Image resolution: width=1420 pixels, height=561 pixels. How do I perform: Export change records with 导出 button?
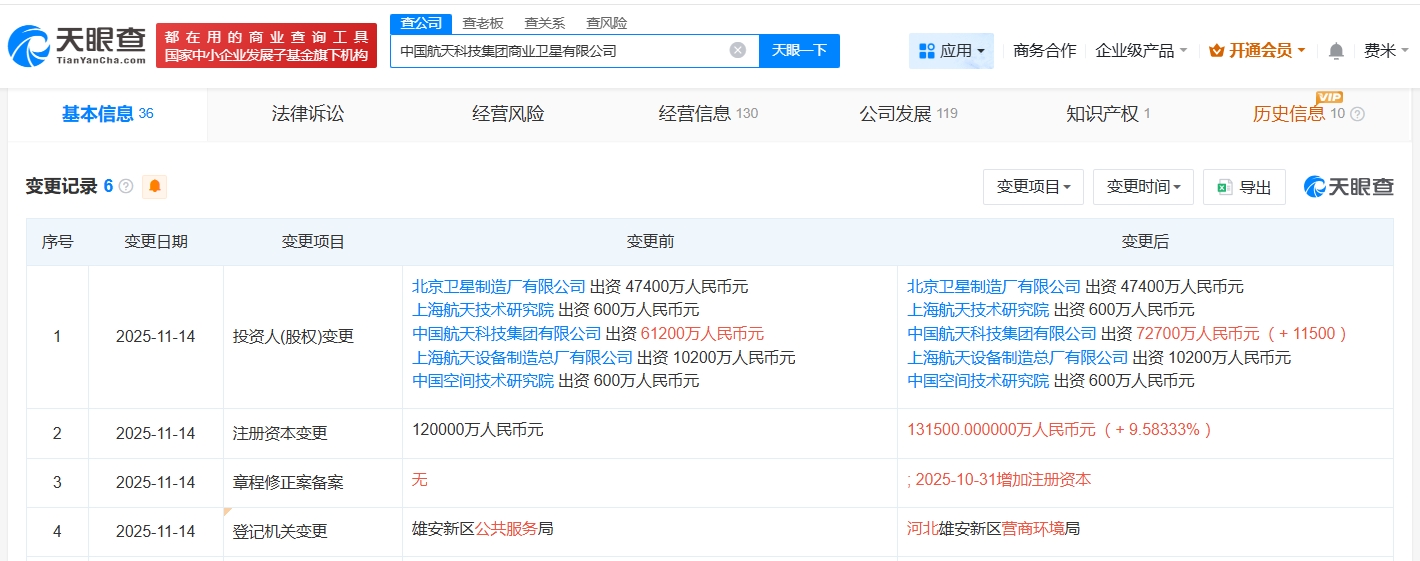(1244, 187)
